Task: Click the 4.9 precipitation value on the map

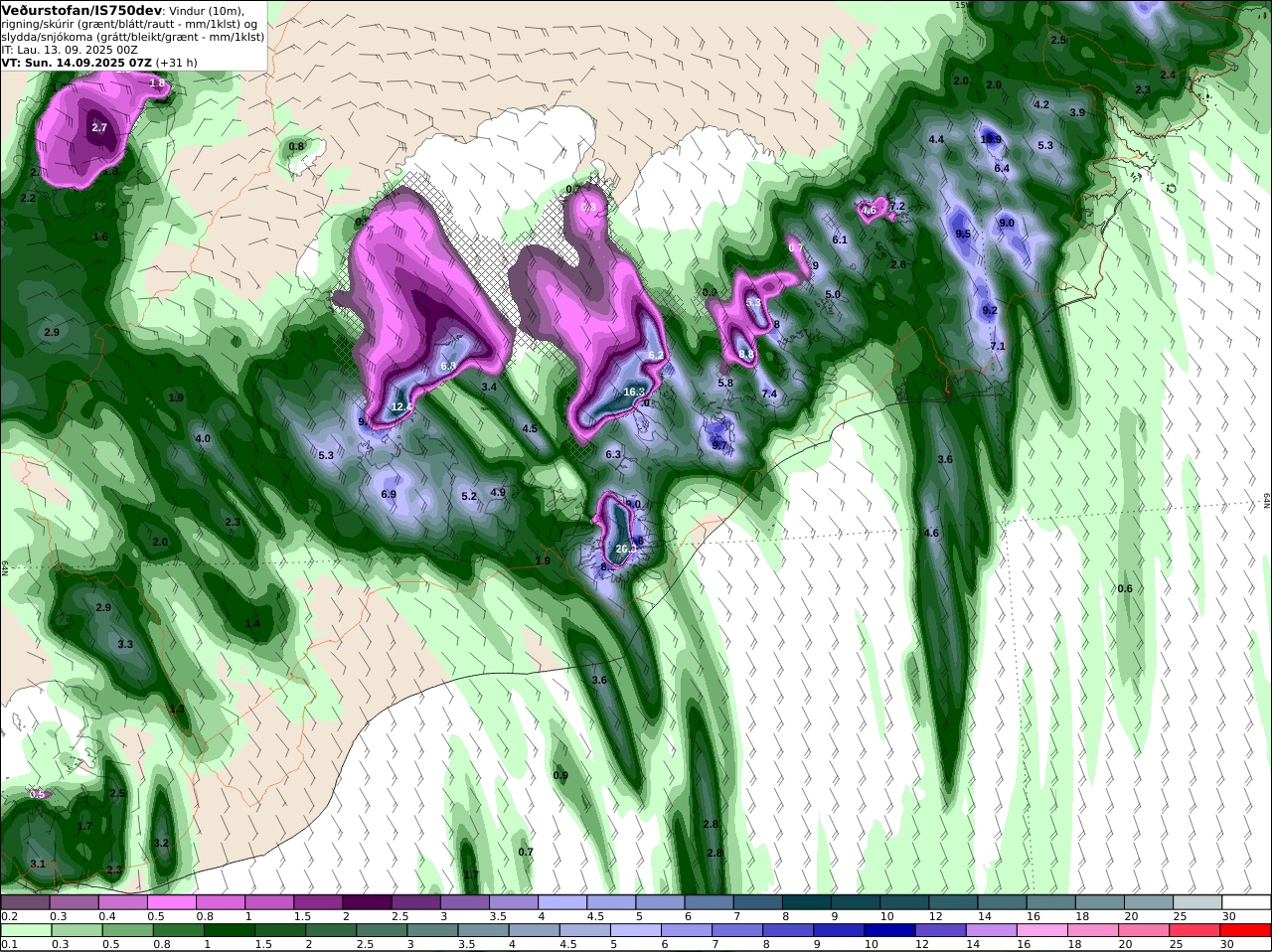Action: [498, 493]
